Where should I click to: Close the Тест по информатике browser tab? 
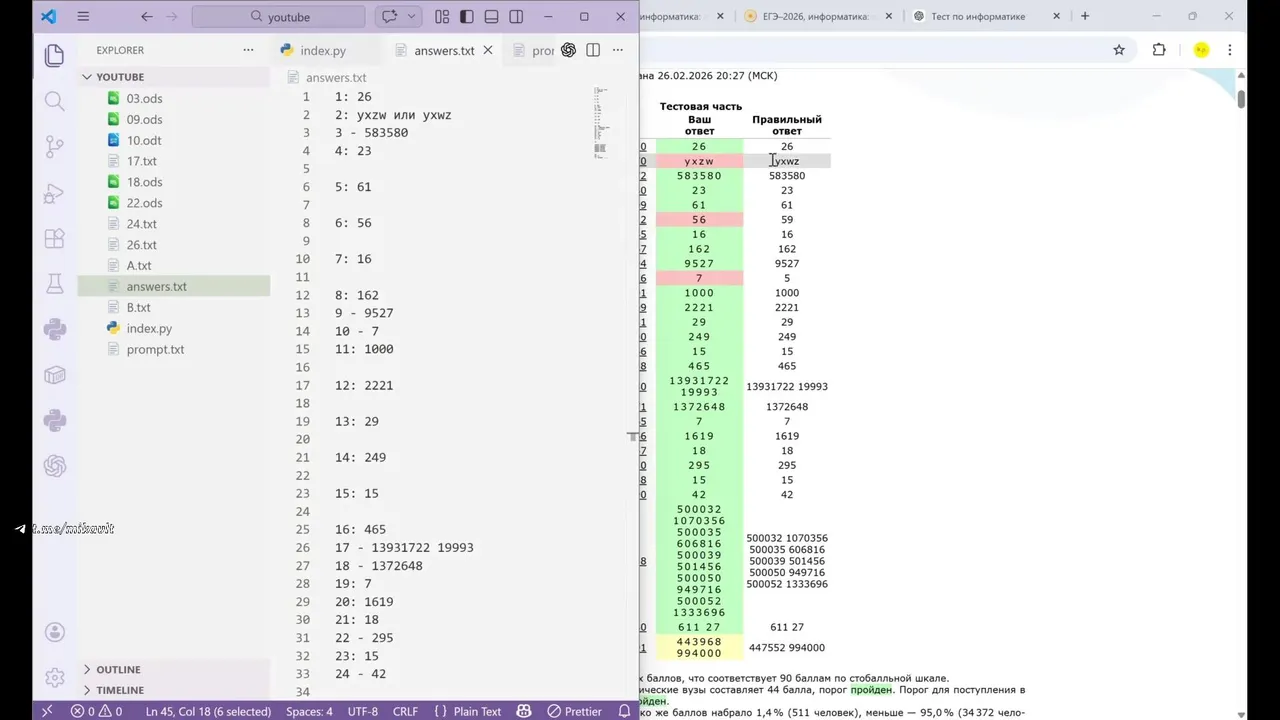(1057, 16)
